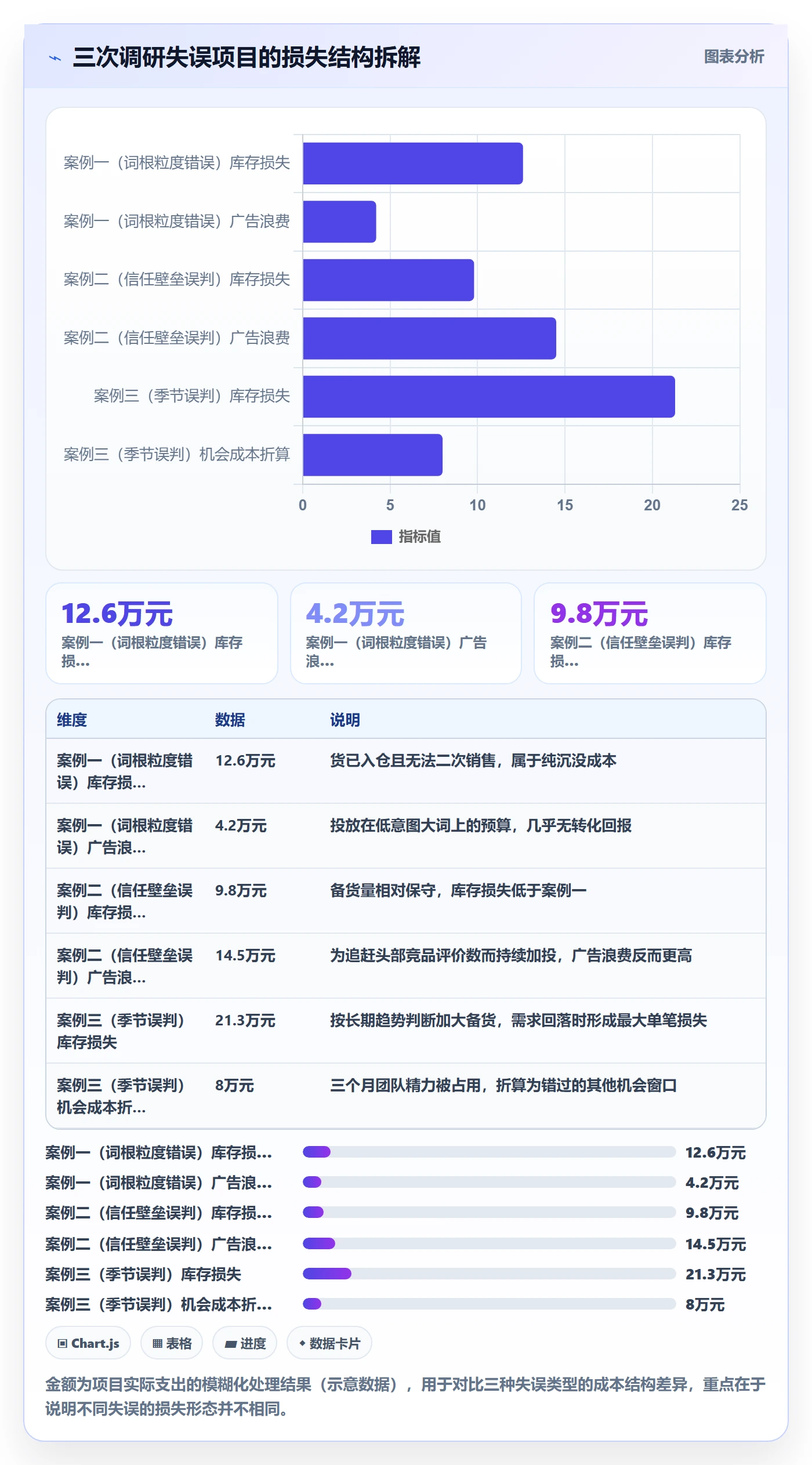Click the 12.6万元 data card value

pyautogui.click(x=117, y=614)
